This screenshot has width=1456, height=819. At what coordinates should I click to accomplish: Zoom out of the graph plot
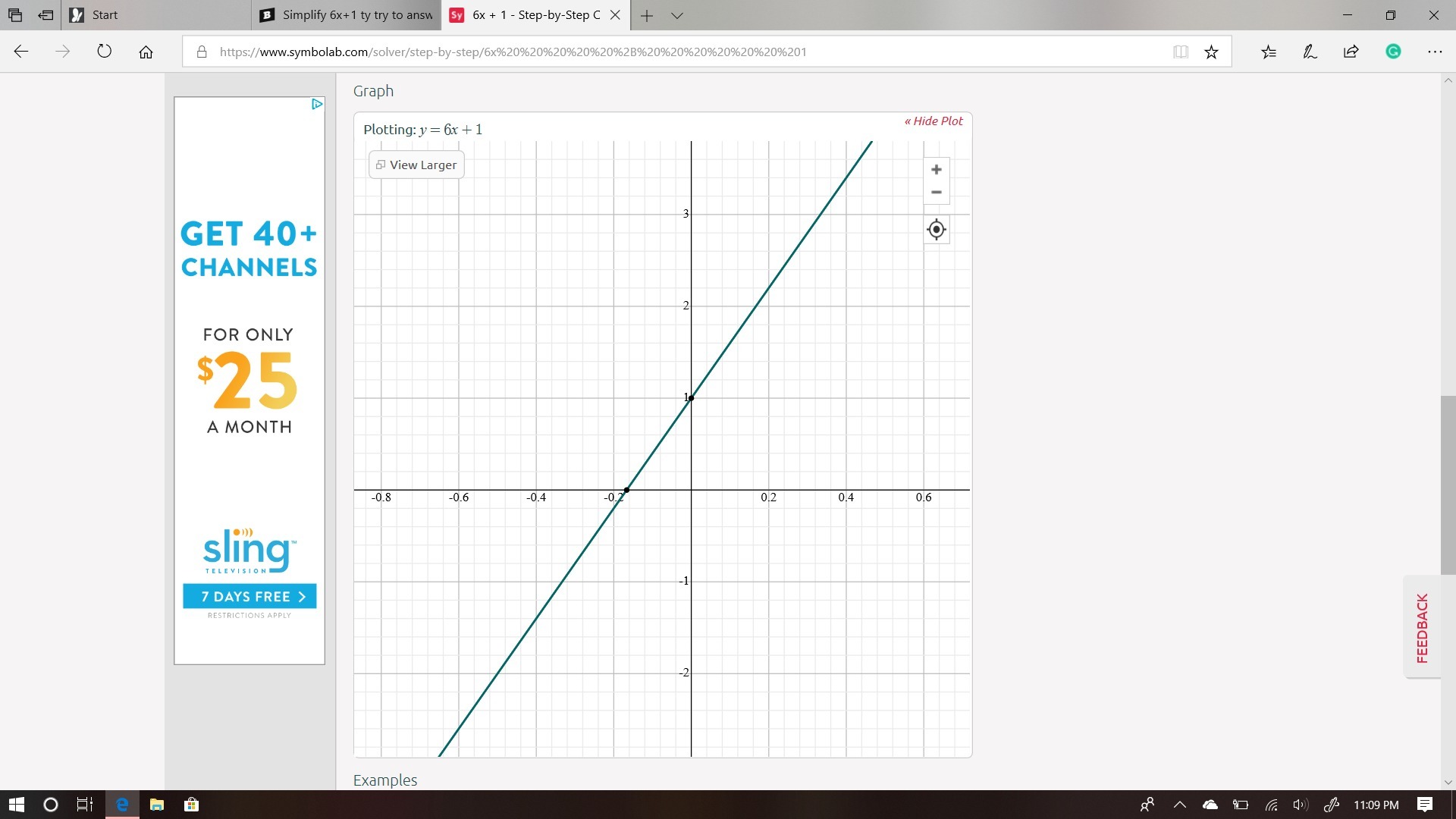pos(936,193)
